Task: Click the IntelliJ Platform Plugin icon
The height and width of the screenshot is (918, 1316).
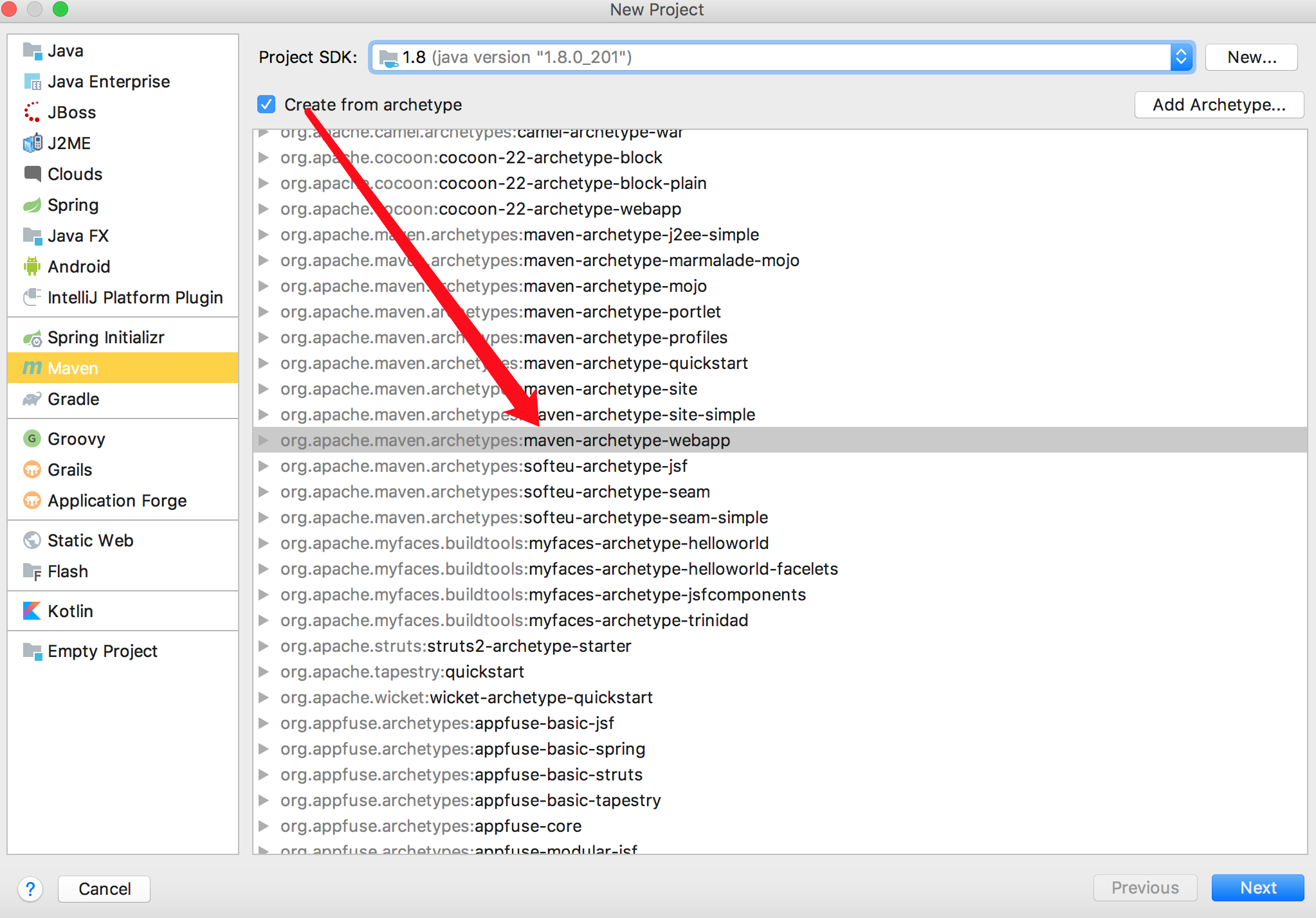Action: (32, 297)
